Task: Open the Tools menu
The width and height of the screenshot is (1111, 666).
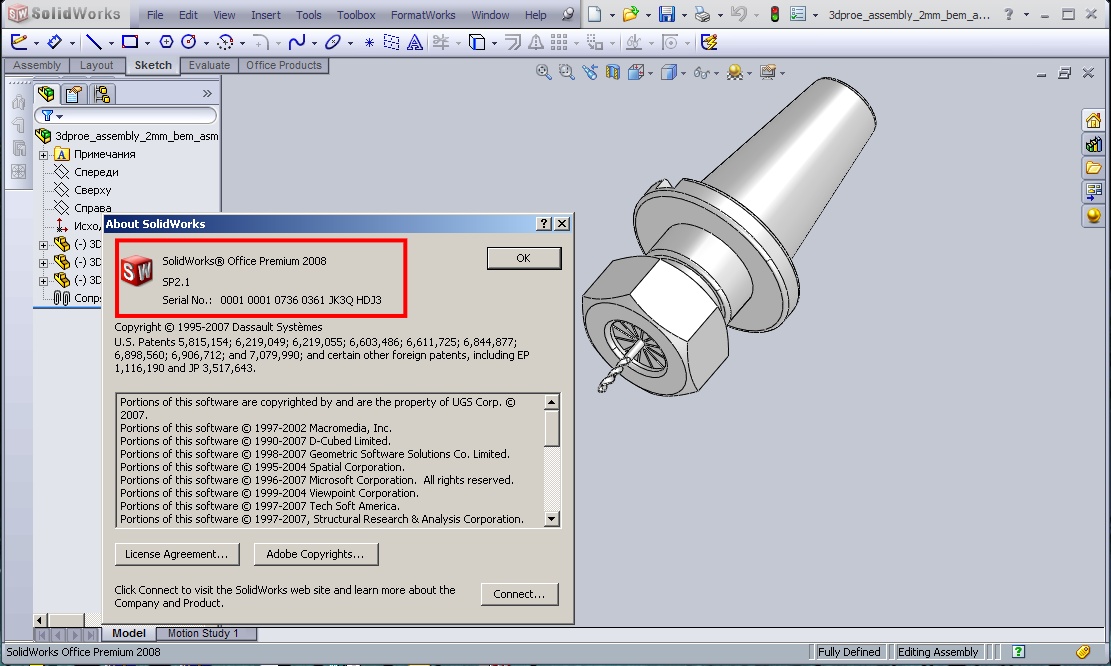Action: click(x=308, y=14)
